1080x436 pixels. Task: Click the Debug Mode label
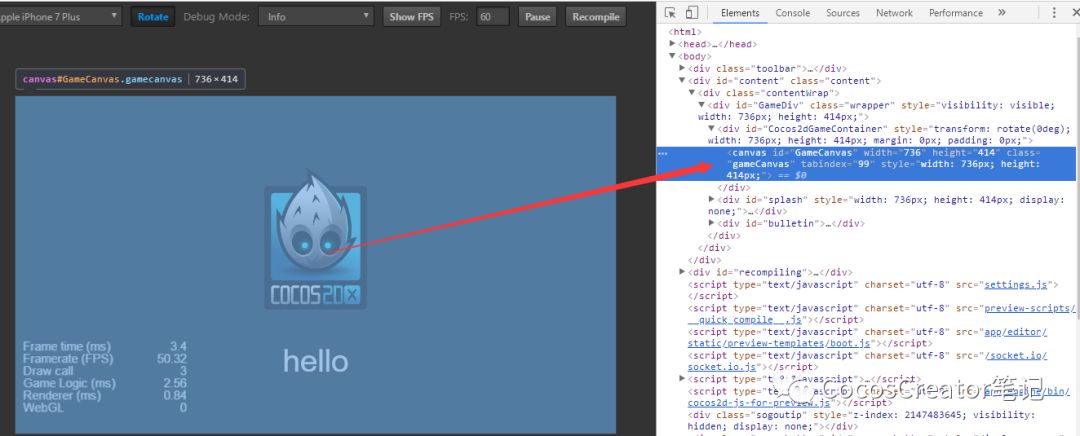pos(216,17)
